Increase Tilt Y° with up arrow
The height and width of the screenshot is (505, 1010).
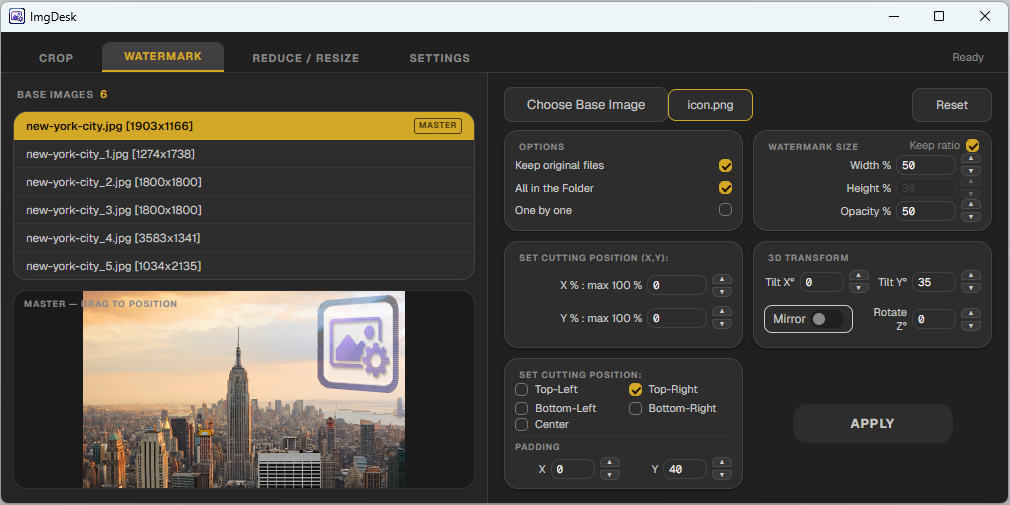pyautogui.click(x=971, y=276)
